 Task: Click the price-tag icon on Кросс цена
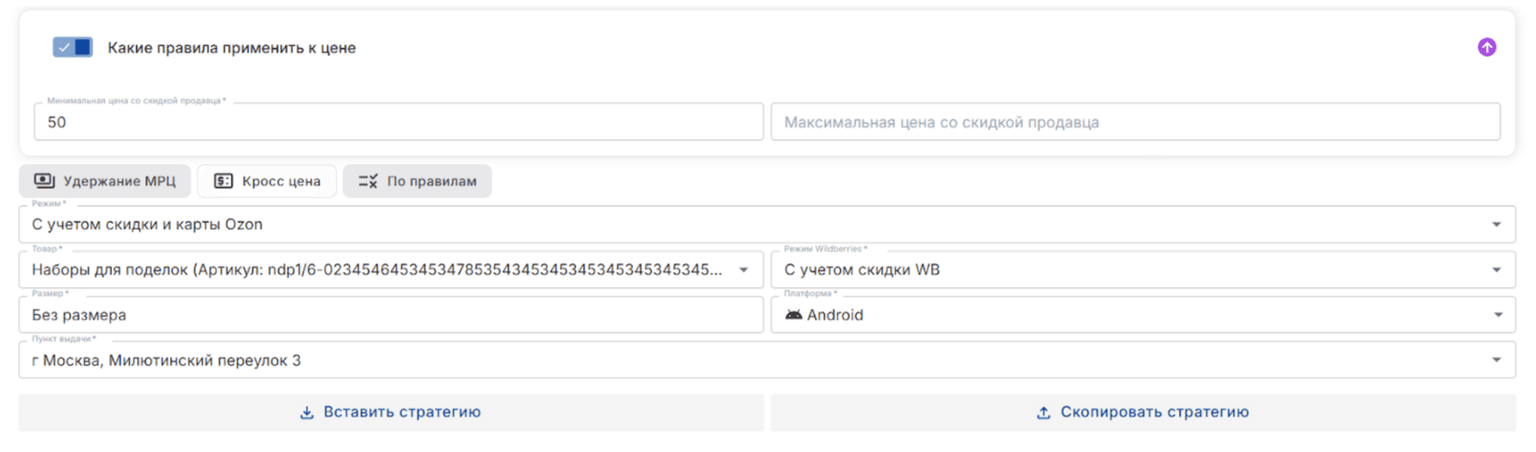223,181
